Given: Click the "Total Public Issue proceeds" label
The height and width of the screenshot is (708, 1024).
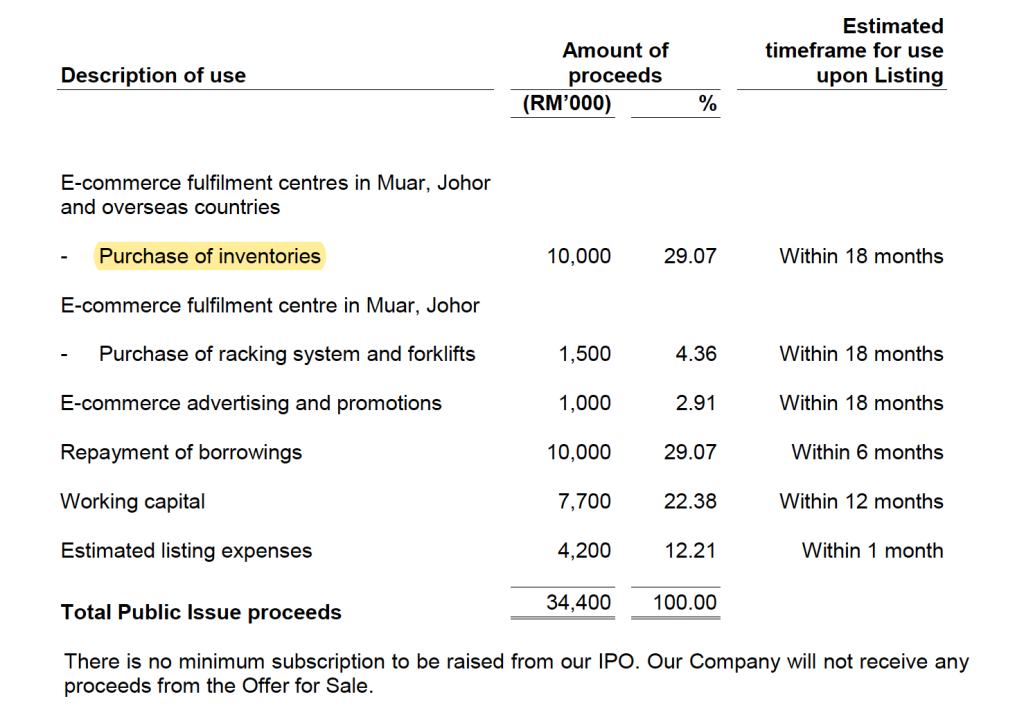Looking at the screenshot, I should 201,612.
